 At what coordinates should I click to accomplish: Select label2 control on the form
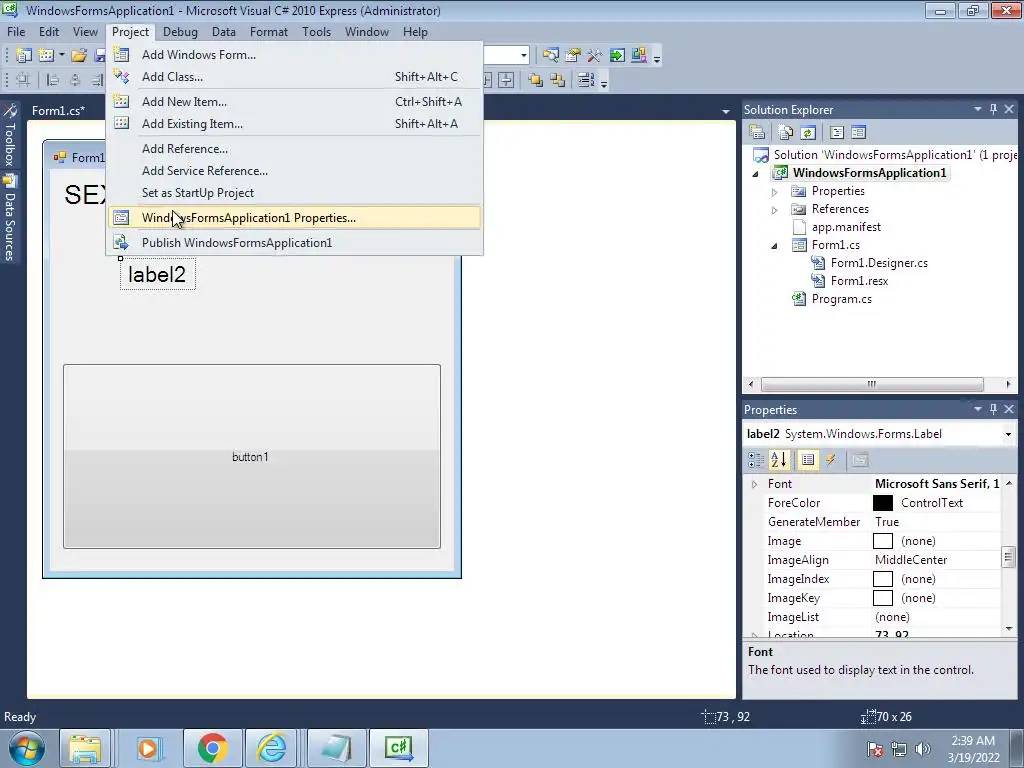coord(157,274)
